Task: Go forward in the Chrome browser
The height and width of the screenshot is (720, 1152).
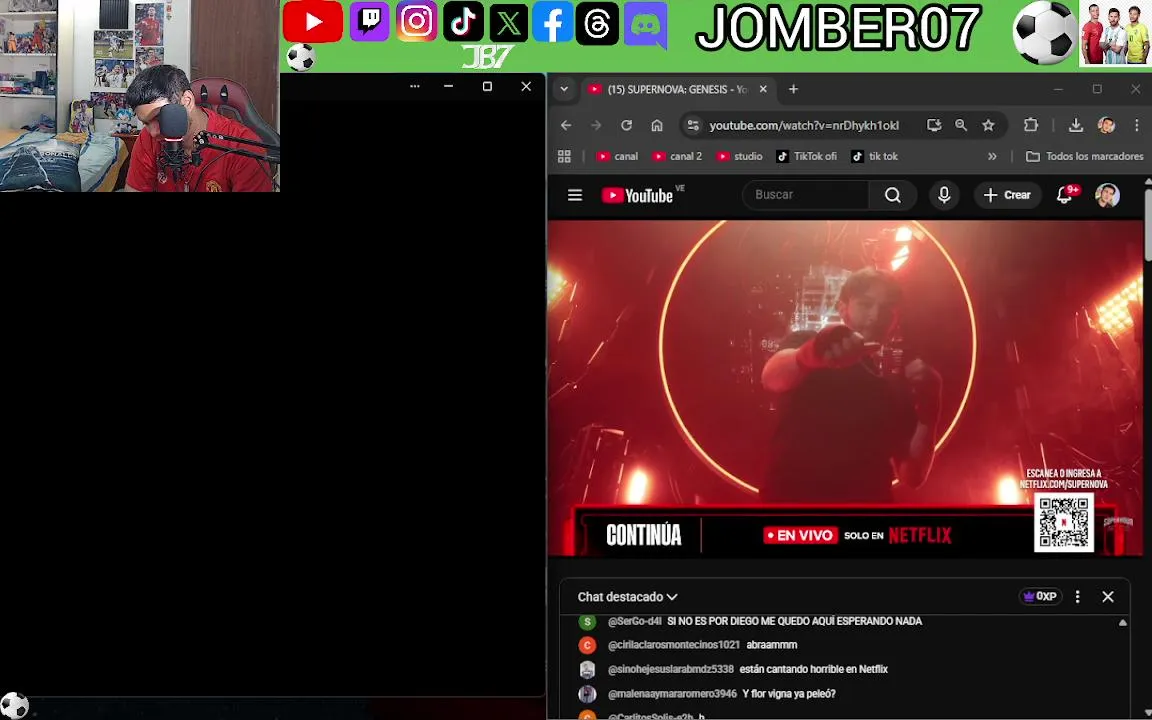Action: click(x=596, y=126)
